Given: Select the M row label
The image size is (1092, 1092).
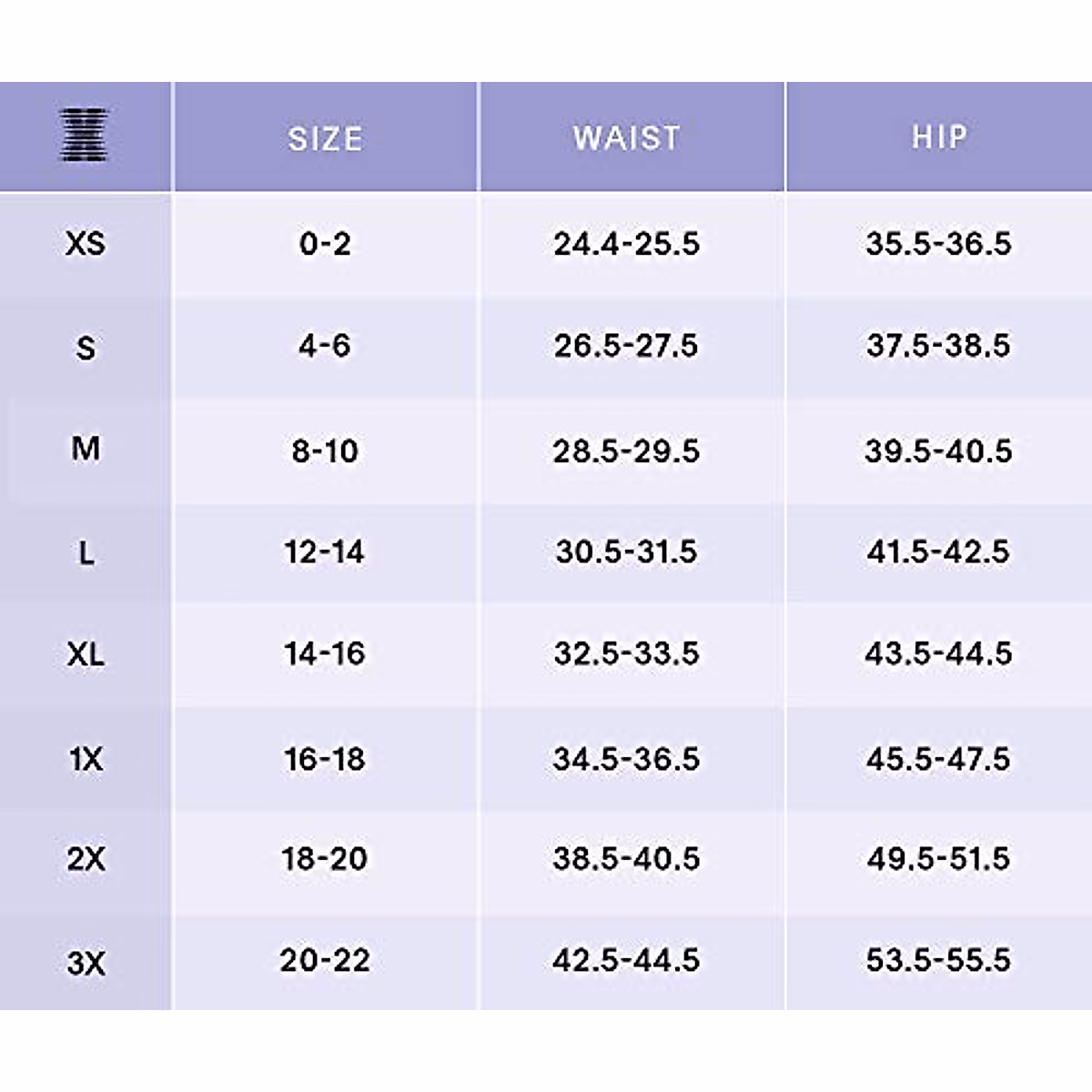Looking at the screenshot, I should (x=86, y=449).
